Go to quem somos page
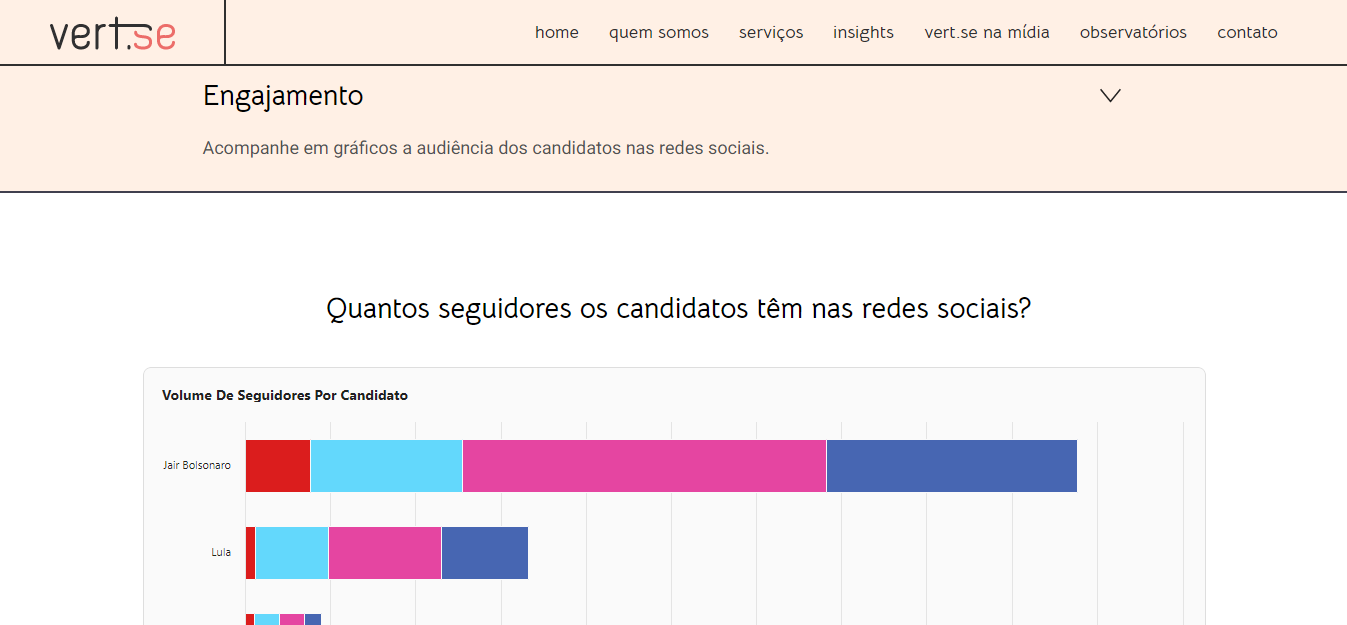The height and width of the screenshot is (625, 1347). 659,32
